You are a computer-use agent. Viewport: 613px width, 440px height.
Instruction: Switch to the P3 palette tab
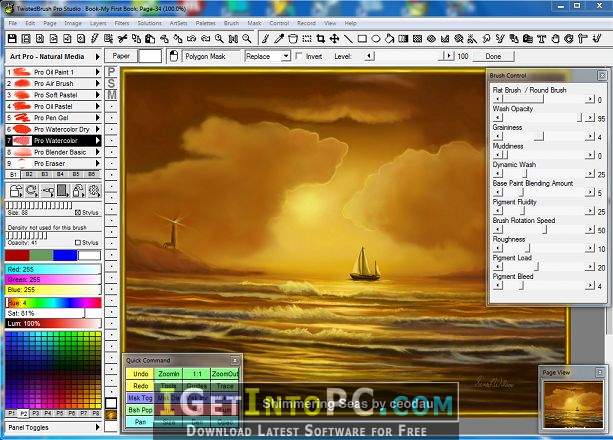(x=36, y=413)
